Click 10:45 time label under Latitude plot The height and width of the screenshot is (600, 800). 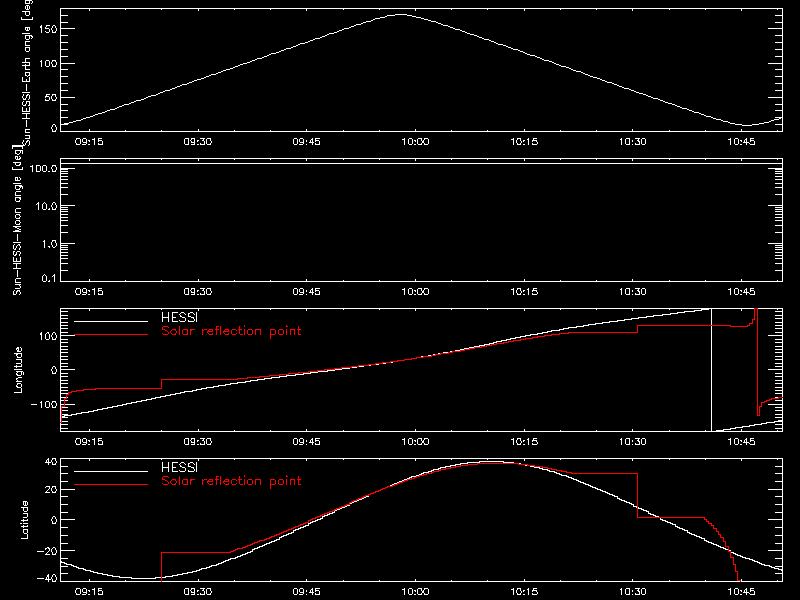coord(741,591)
